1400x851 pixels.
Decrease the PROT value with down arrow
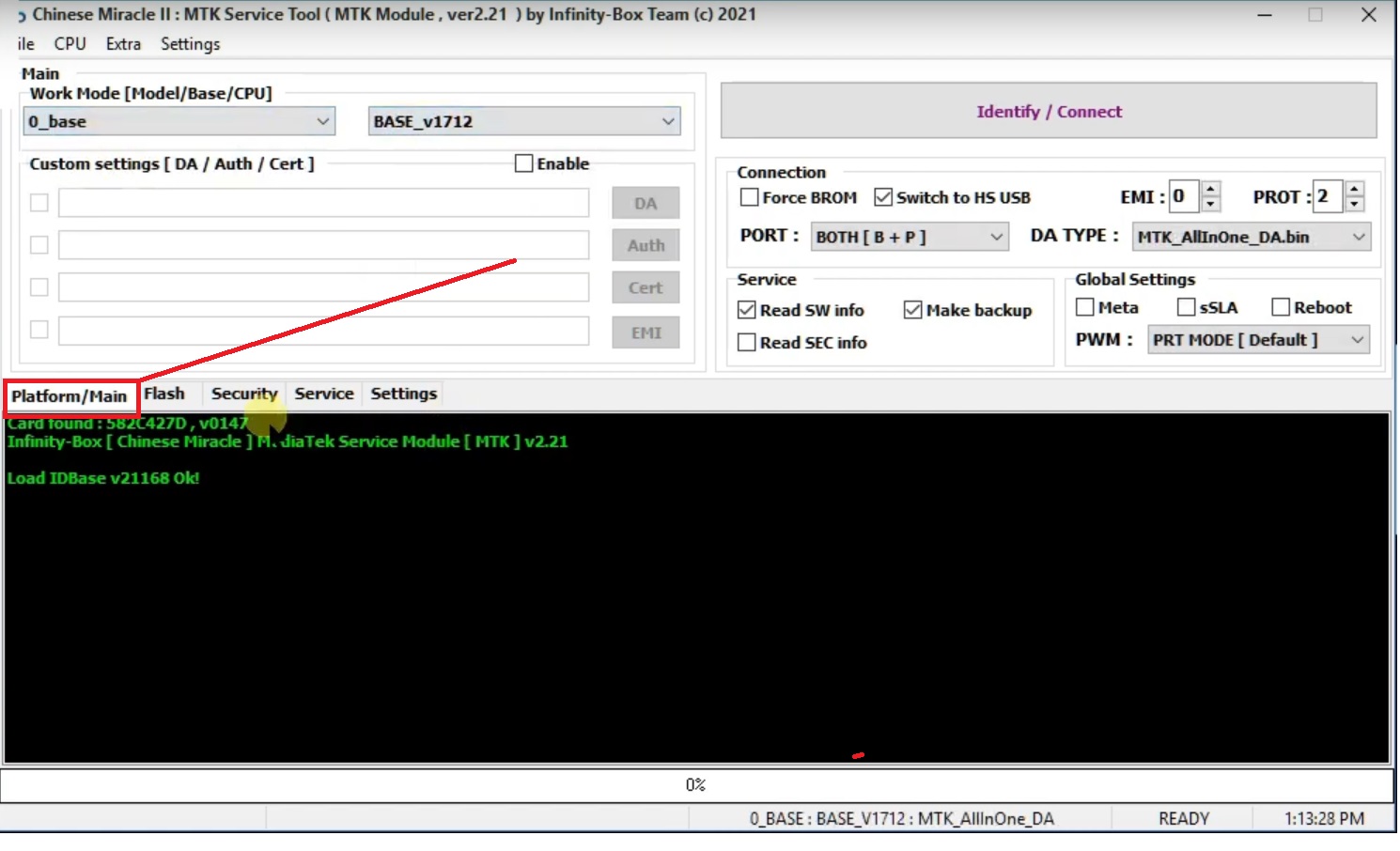coord(1354,204)
